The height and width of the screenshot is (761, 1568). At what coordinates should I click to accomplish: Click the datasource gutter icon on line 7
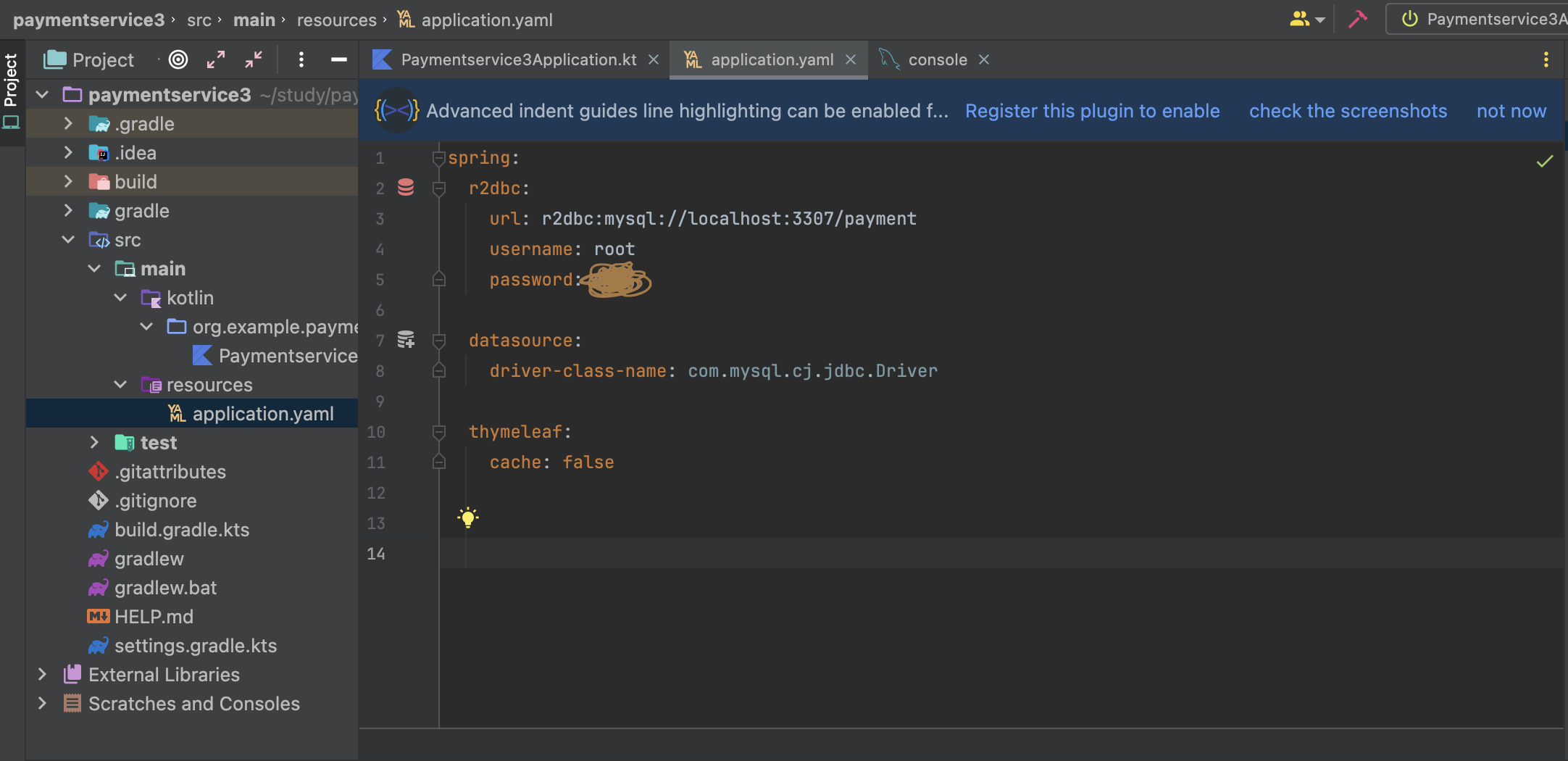(x=406, y=339)
